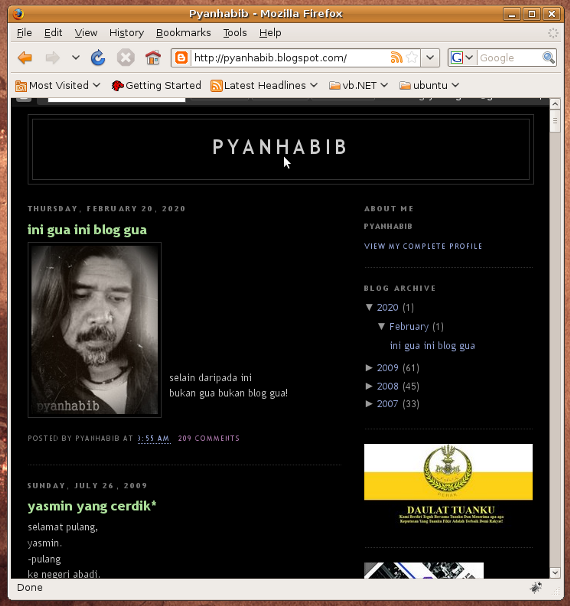The height and width of the screenshot is (606, 570).
Task: Open the 2020 archive year link
Action: (387, 308)
